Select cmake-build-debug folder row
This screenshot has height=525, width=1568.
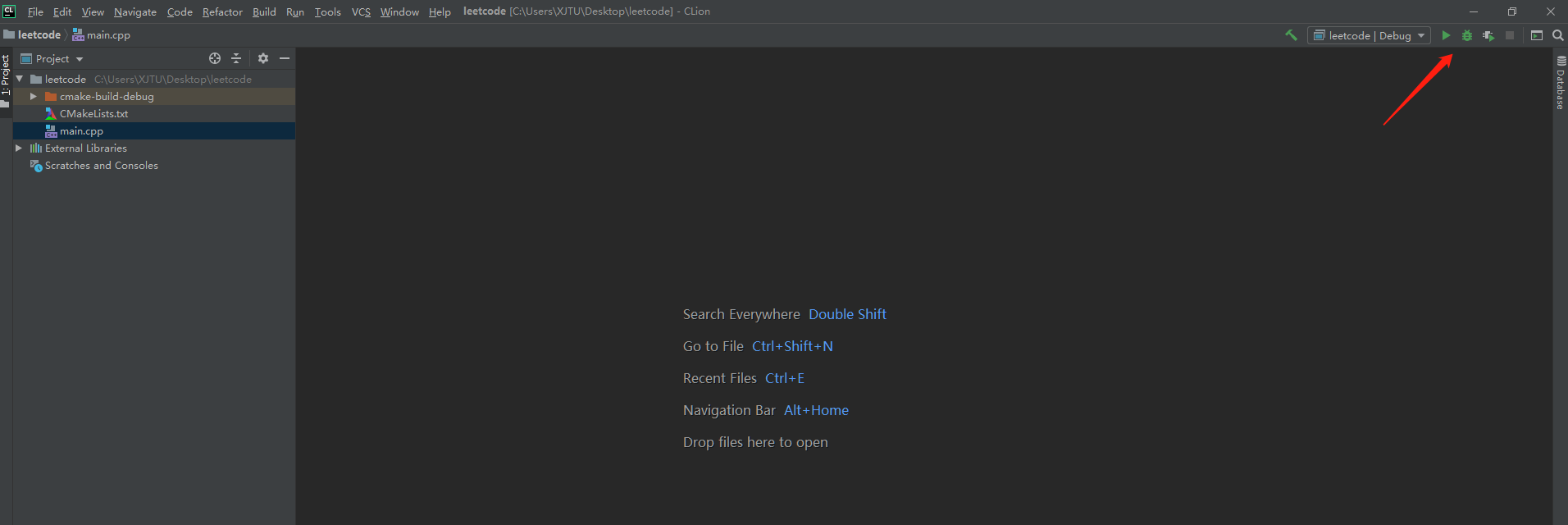(x=154, y=96)
